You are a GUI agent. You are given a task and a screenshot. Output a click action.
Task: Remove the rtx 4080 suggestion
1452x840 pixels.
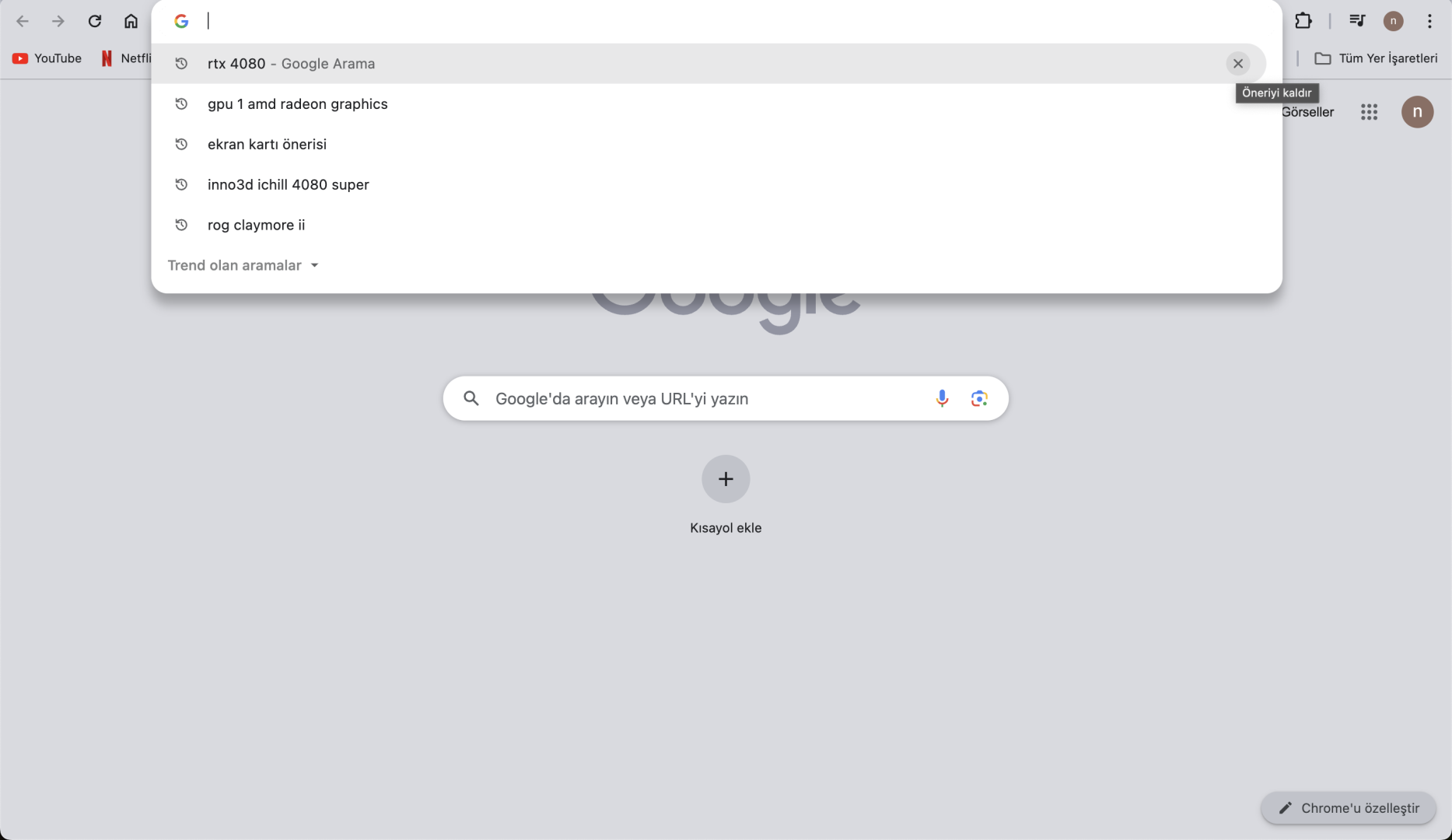pos(1238,64)
